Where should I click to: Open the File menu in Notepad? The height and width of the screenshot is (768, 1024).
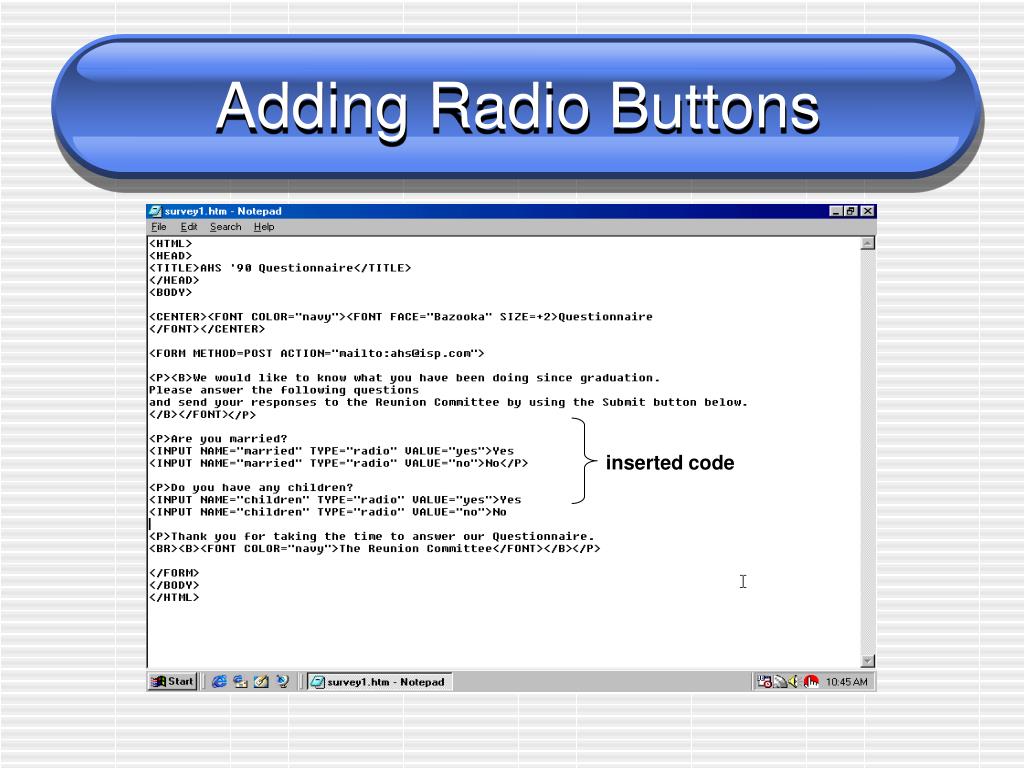tap(158, 227)
